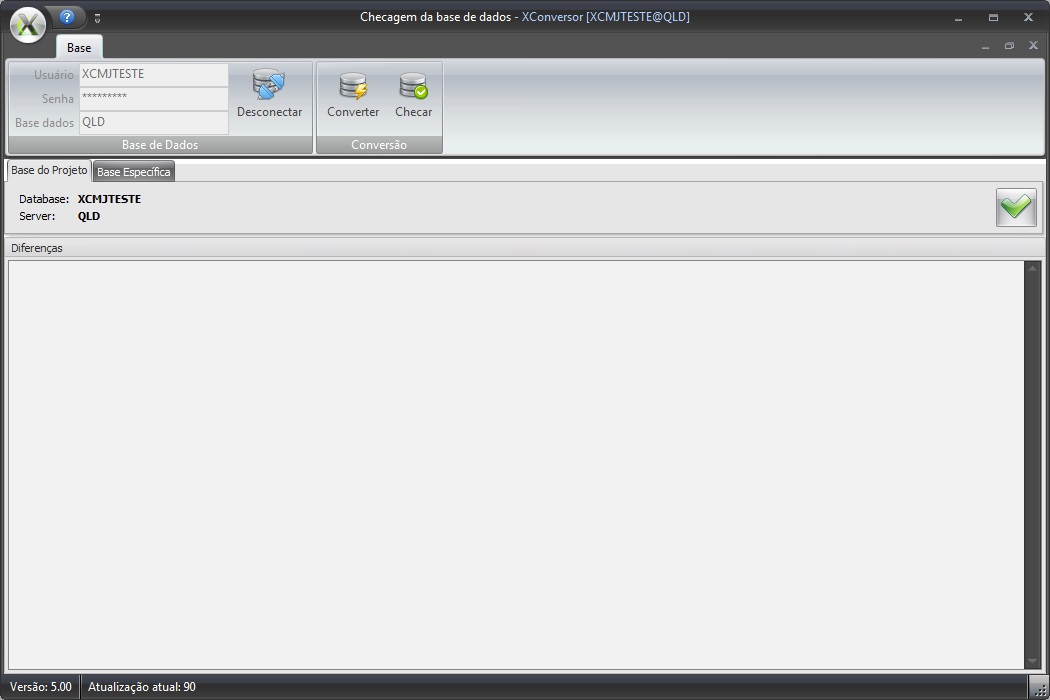The height and width of the screenshot is (700, 1050).
Task: Close the inner document window below title bar
Action: (1033, 46)
